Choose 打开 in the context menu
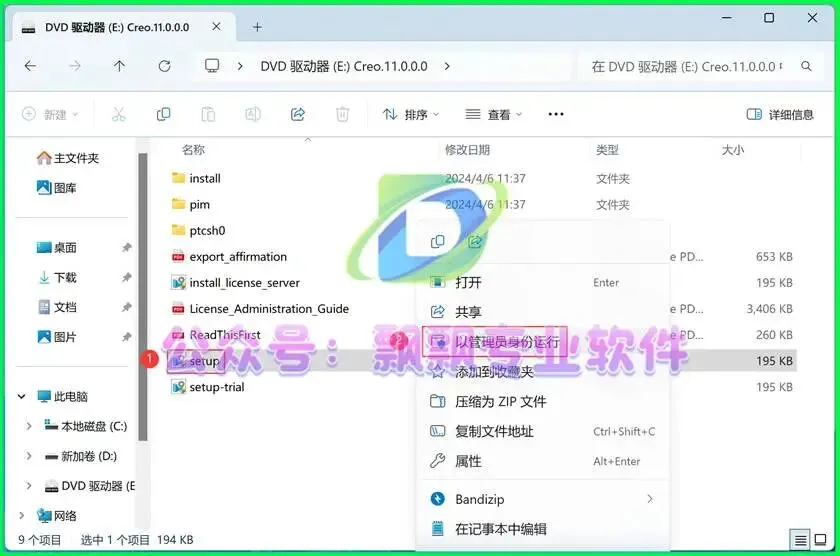 (x=543, y=282)
